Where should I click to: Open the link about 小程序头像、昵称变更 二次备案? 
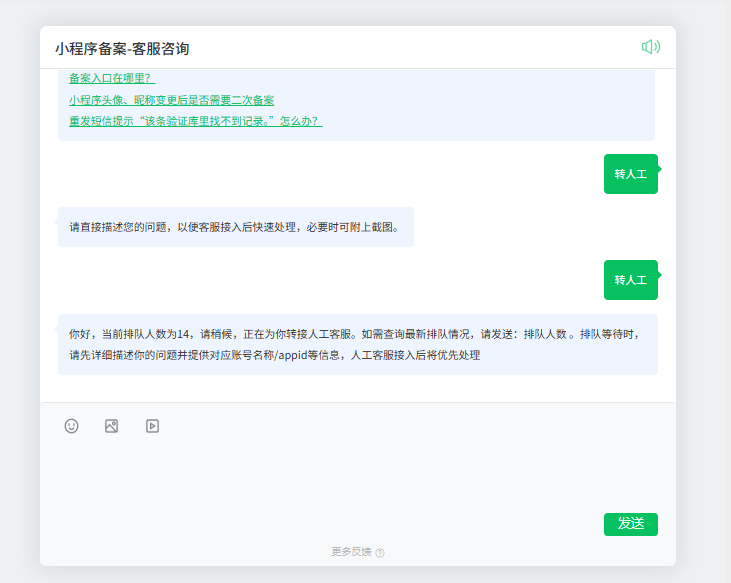pyautogui.click(x=171, y=100)
